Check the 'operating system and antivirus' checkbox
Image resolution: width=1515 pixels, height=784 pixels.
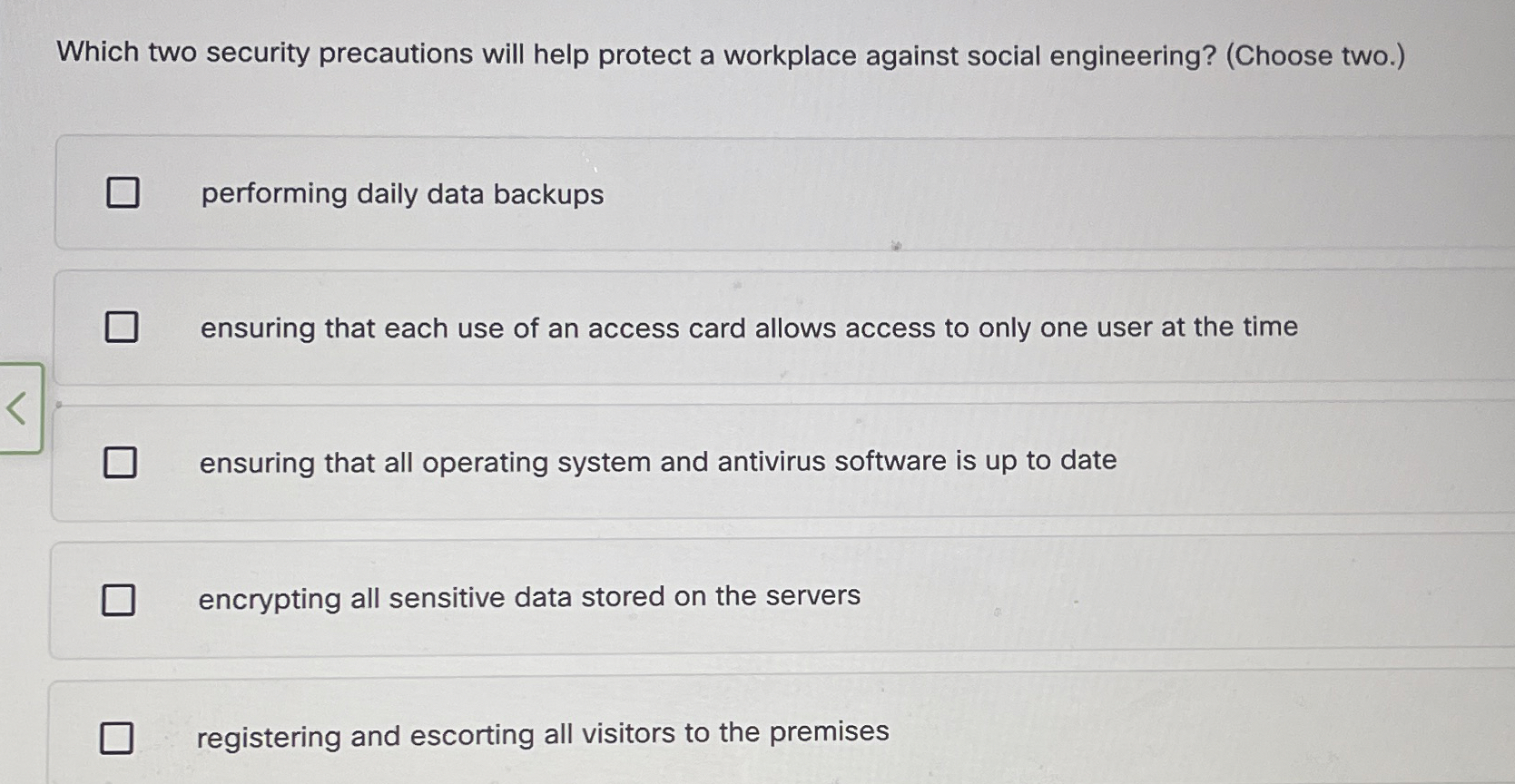point(119,462)
